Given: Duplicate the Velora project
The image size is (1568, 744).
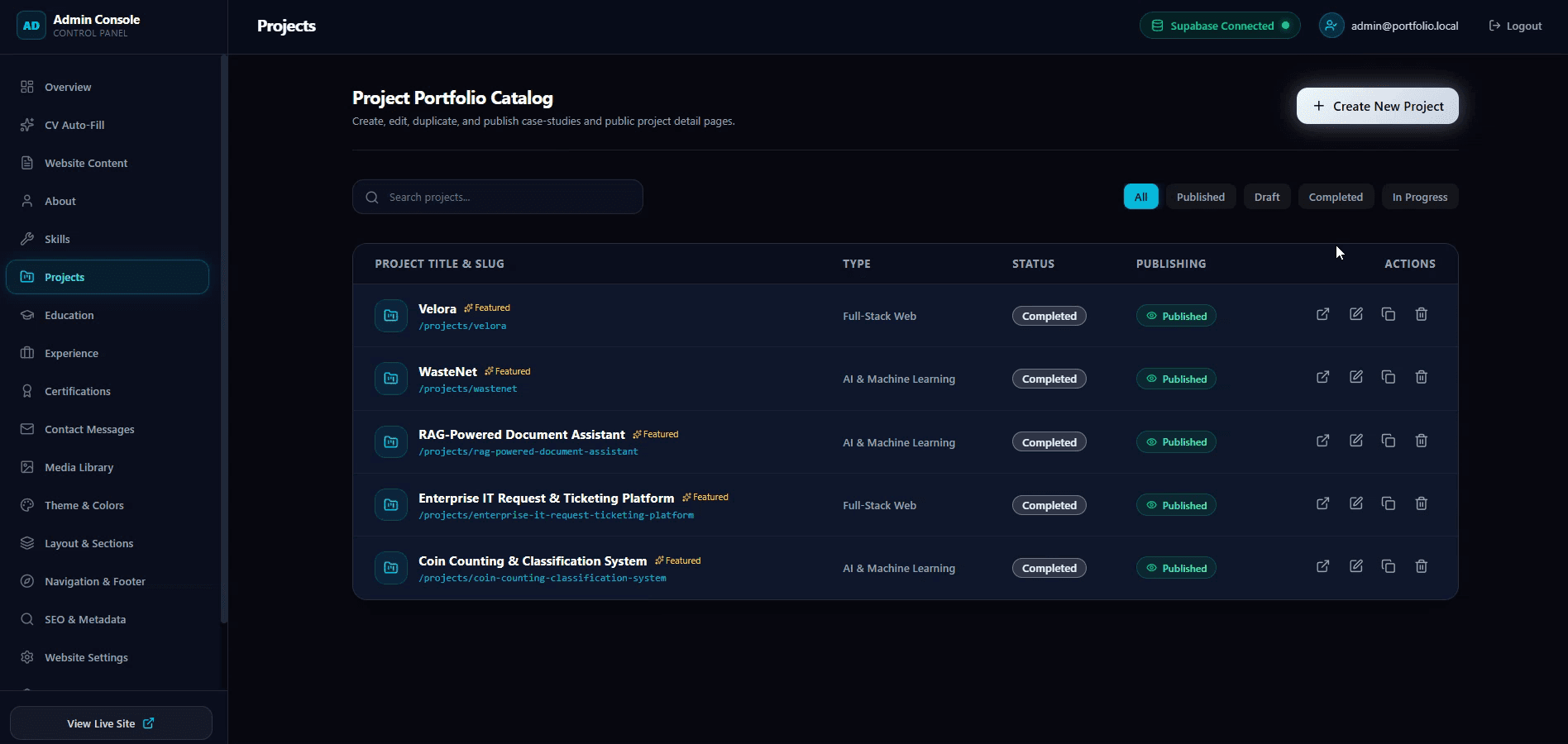Looking at the screenshot, I should pos(1389,314).
